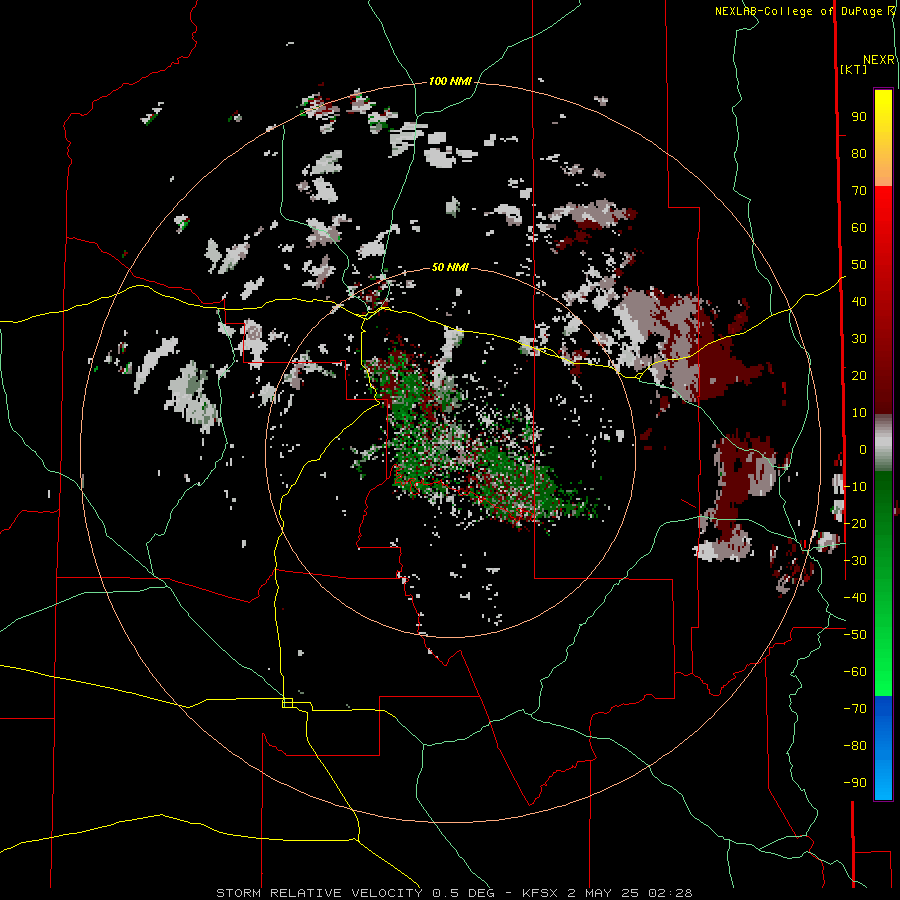This screenshot has width=900, height=900.
Task: Click the "[KT]" units label above the color bar
Action: click(854, 69)
